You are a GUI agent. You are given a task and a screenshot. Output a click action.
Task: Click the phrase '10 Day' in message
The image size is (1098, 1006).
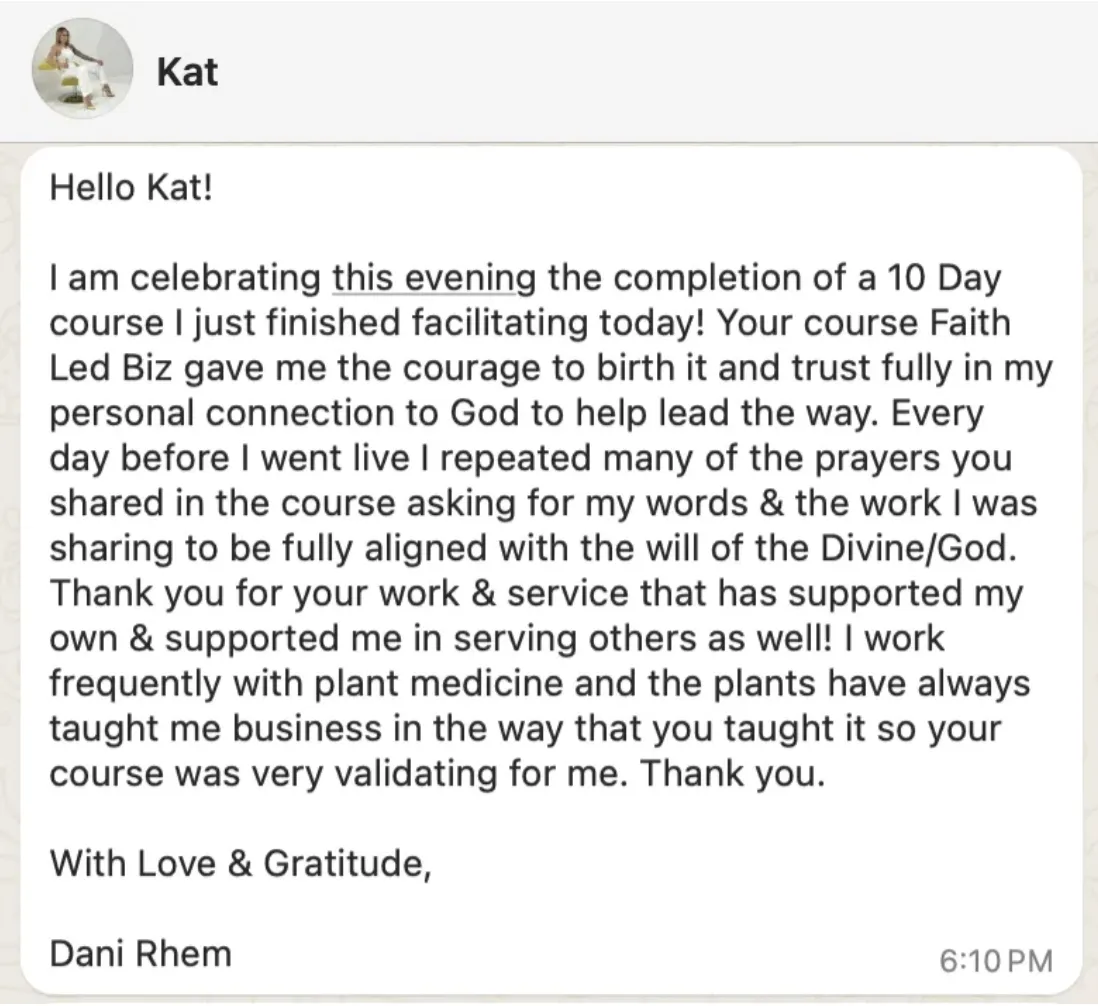point(945,279)
